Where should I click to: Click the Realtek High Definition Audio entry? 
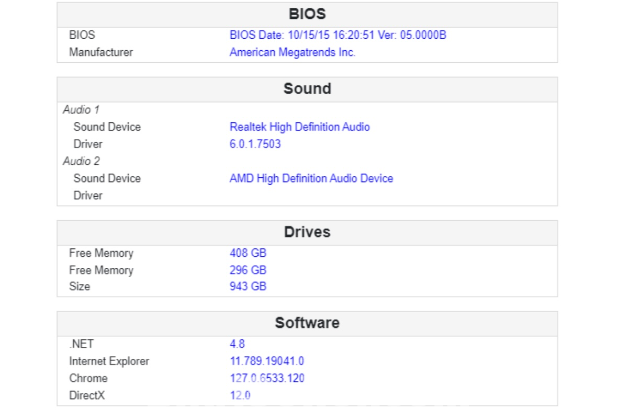(x=299, y=127)
